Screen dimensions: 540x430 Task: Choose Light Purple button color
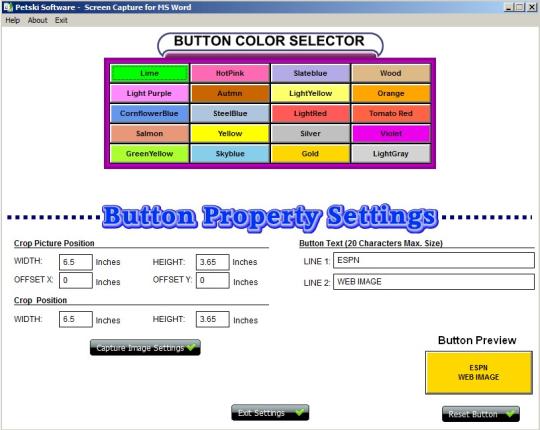coord(149,93)
